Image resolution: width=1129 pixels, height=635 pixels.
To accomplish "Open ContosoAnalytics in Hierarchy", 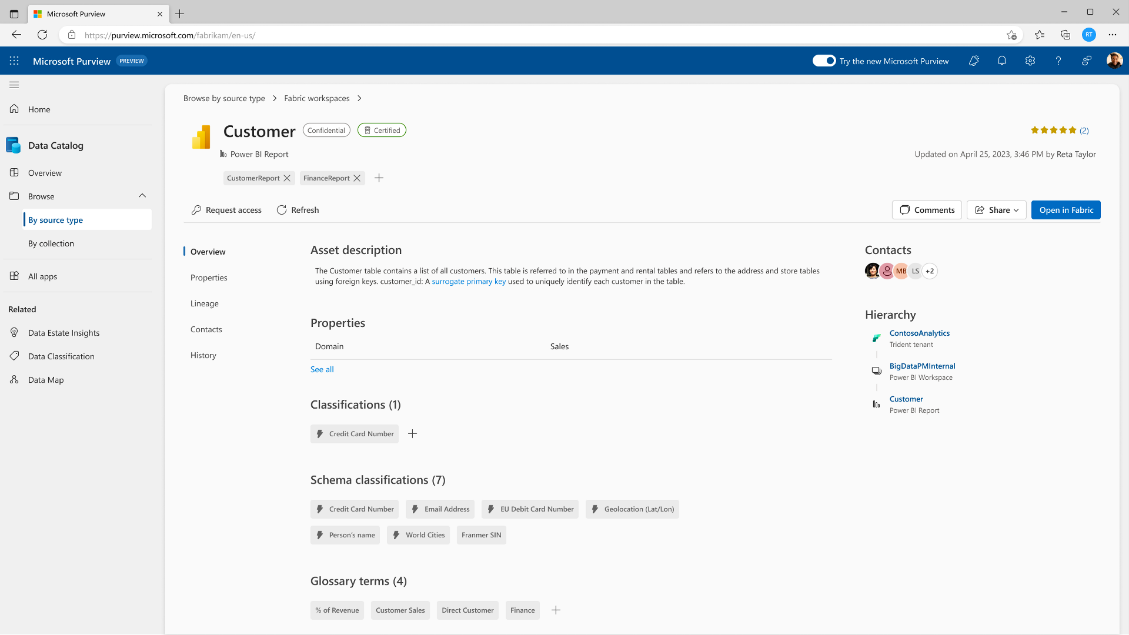I will [919, 333].
